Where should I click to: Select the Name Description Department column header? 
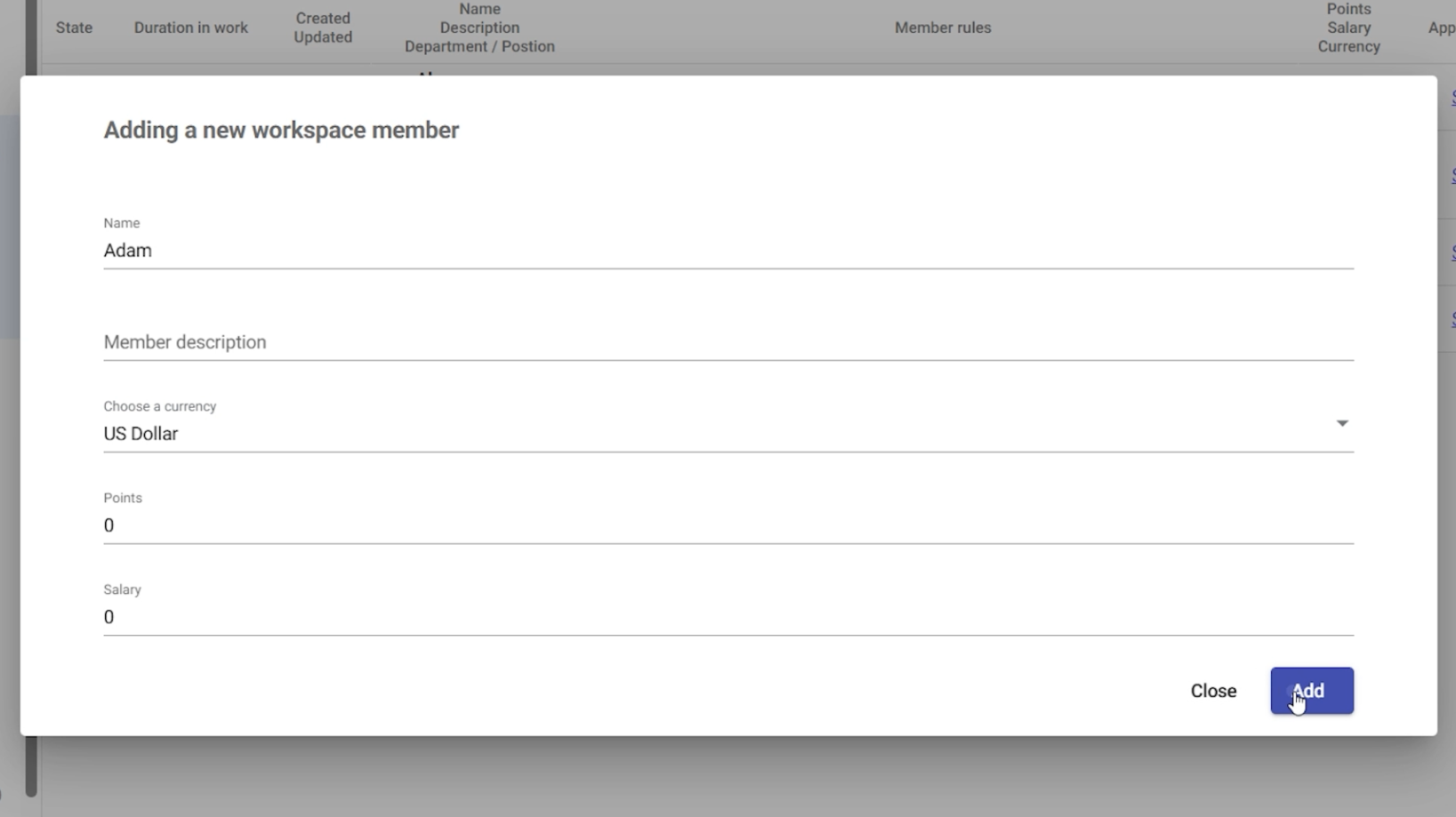479,28
